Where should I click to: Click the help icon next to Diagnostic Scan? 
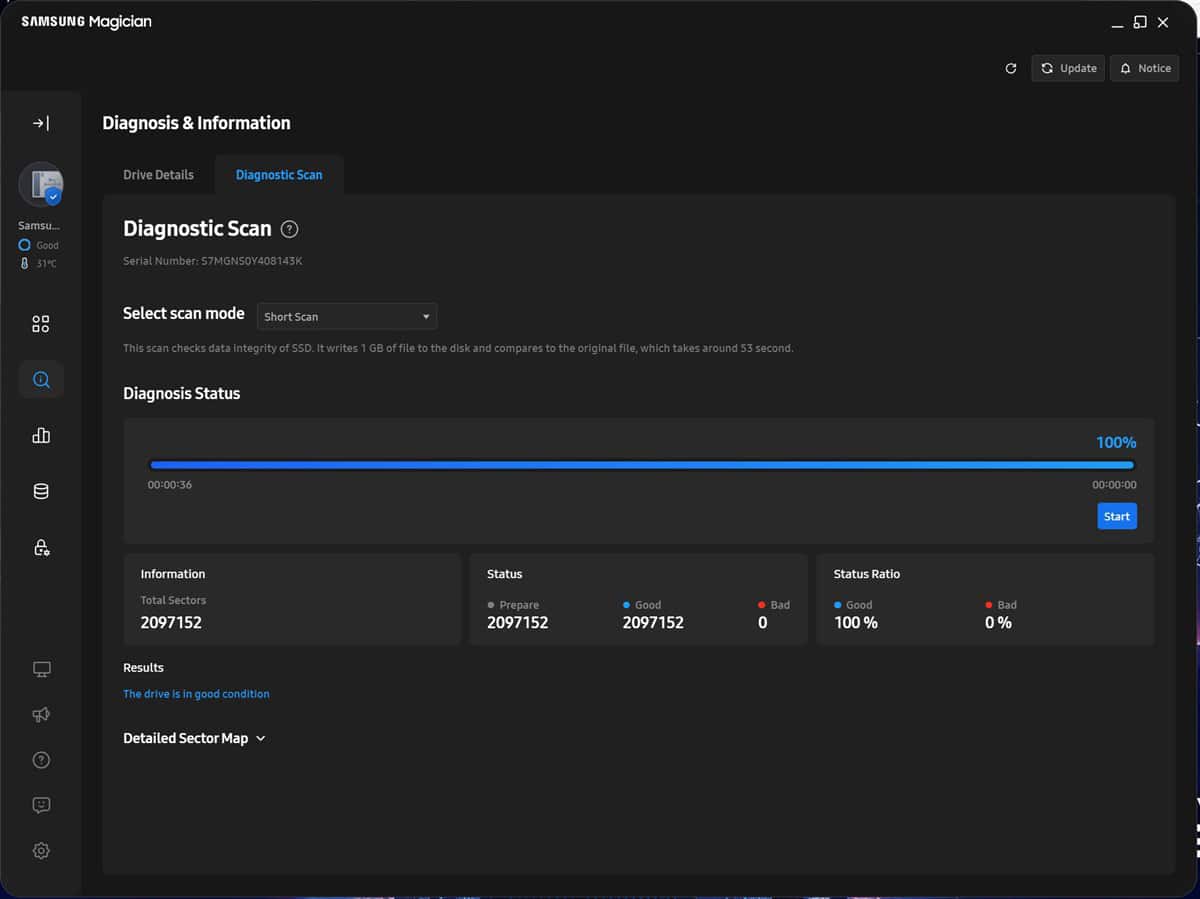click(x=289, y=229)
